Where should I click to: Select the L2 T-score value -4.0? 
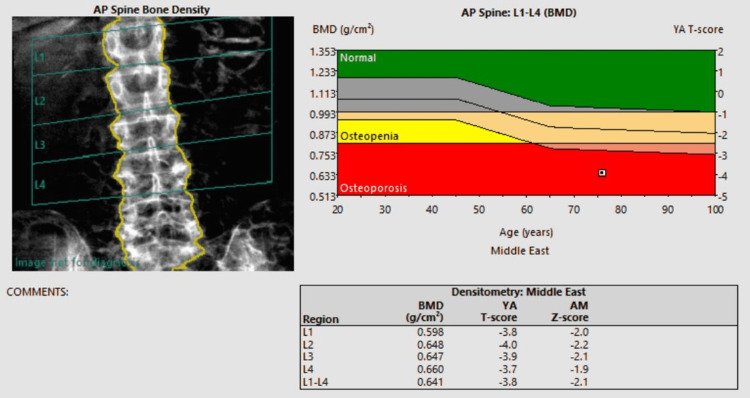point(507,344)
